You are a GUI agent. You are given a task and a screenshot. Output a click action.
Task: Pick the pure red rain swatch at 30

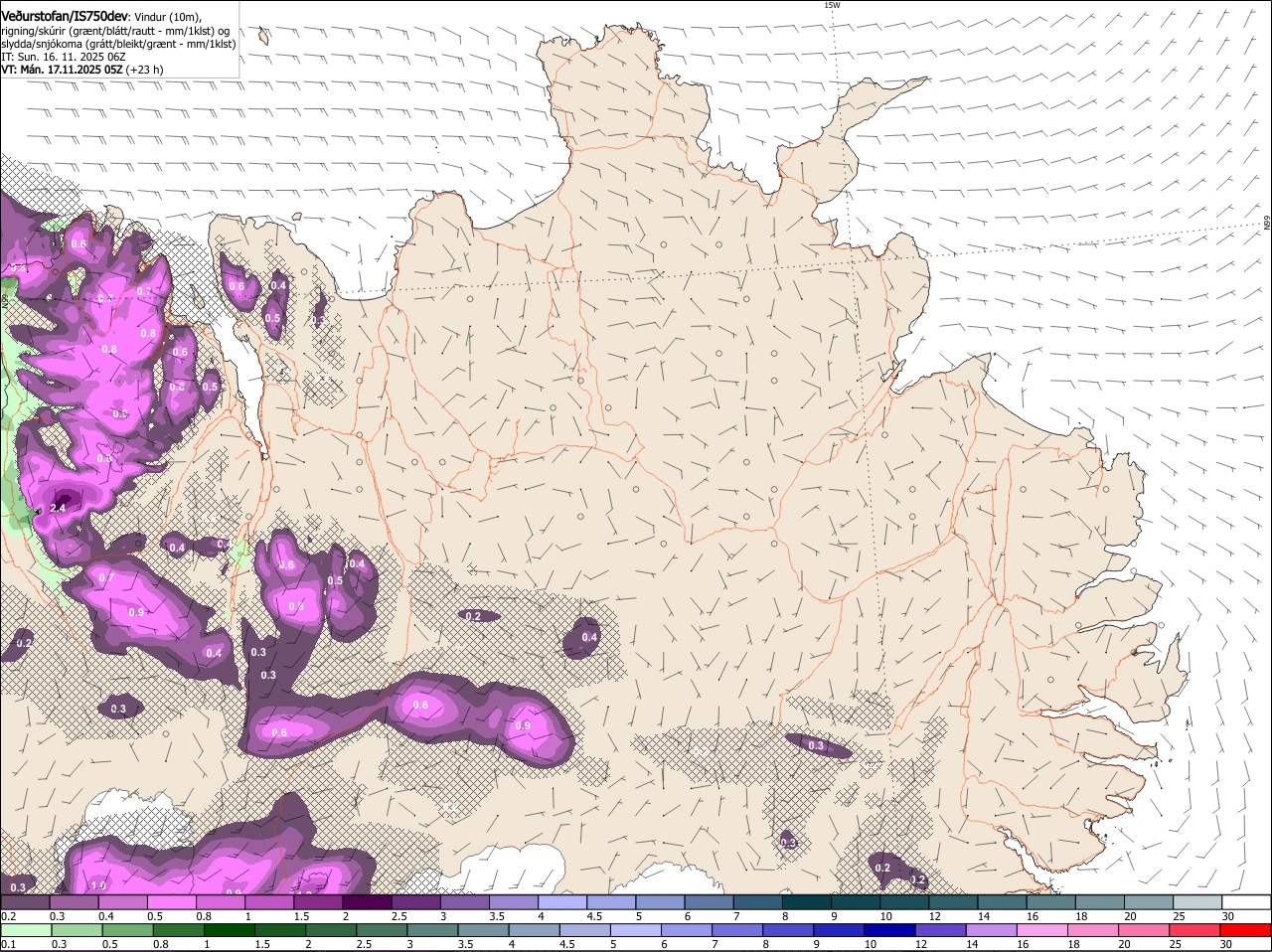[x=1246, y=931]
